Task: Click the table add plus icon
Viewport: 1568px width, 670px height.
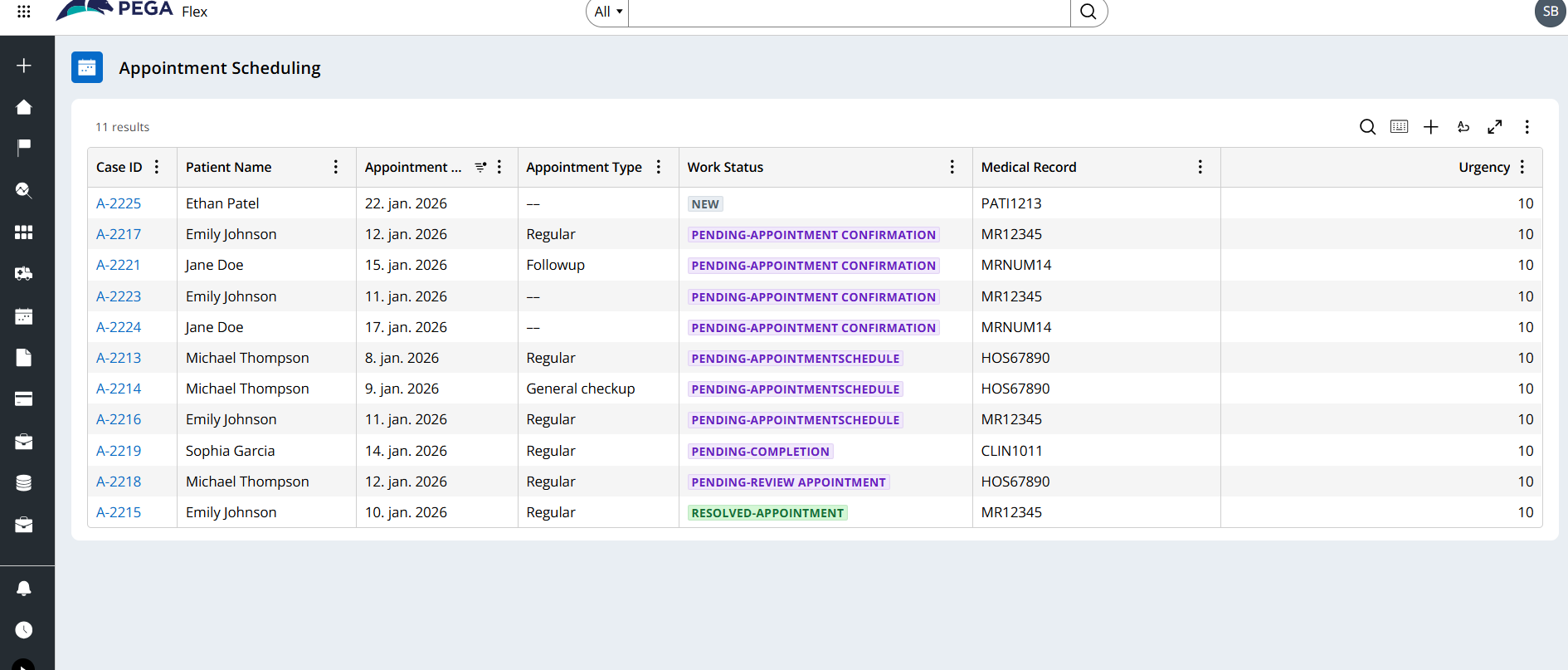Action: (1431, 127)
